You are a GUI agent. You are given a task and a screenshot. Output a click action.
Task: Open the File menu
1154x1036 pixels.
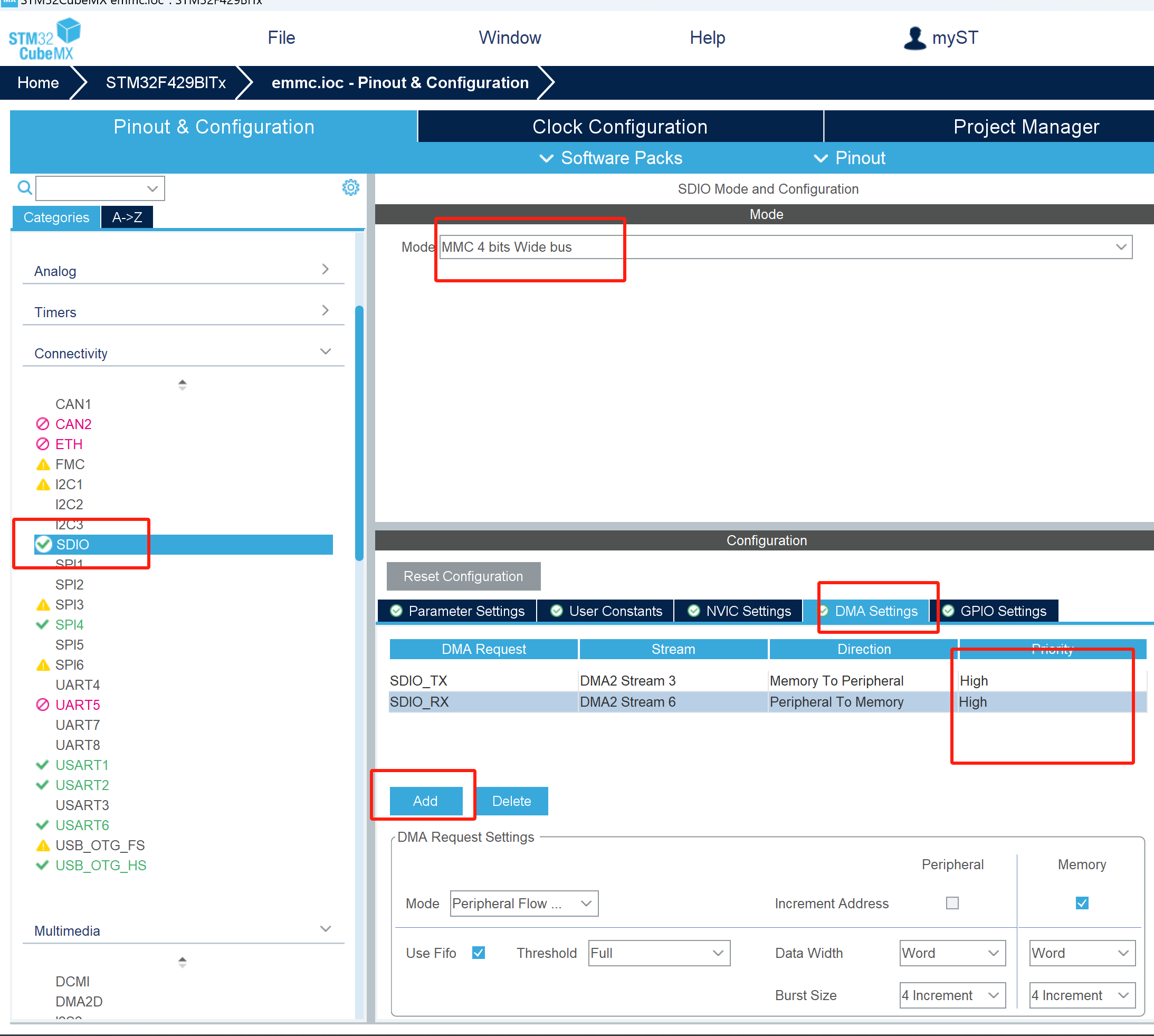[281, 37]
